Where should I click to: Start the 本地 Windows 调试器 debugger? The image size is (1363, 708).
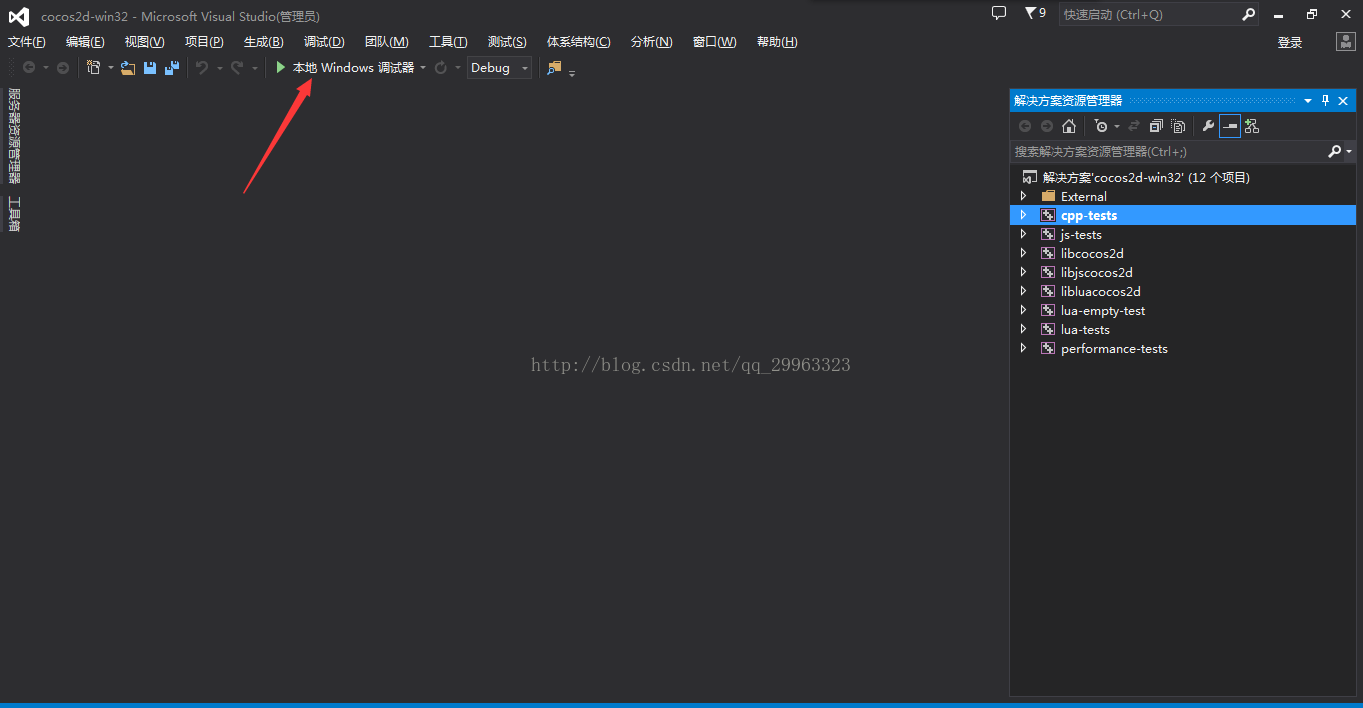click(x=345, y=68)
